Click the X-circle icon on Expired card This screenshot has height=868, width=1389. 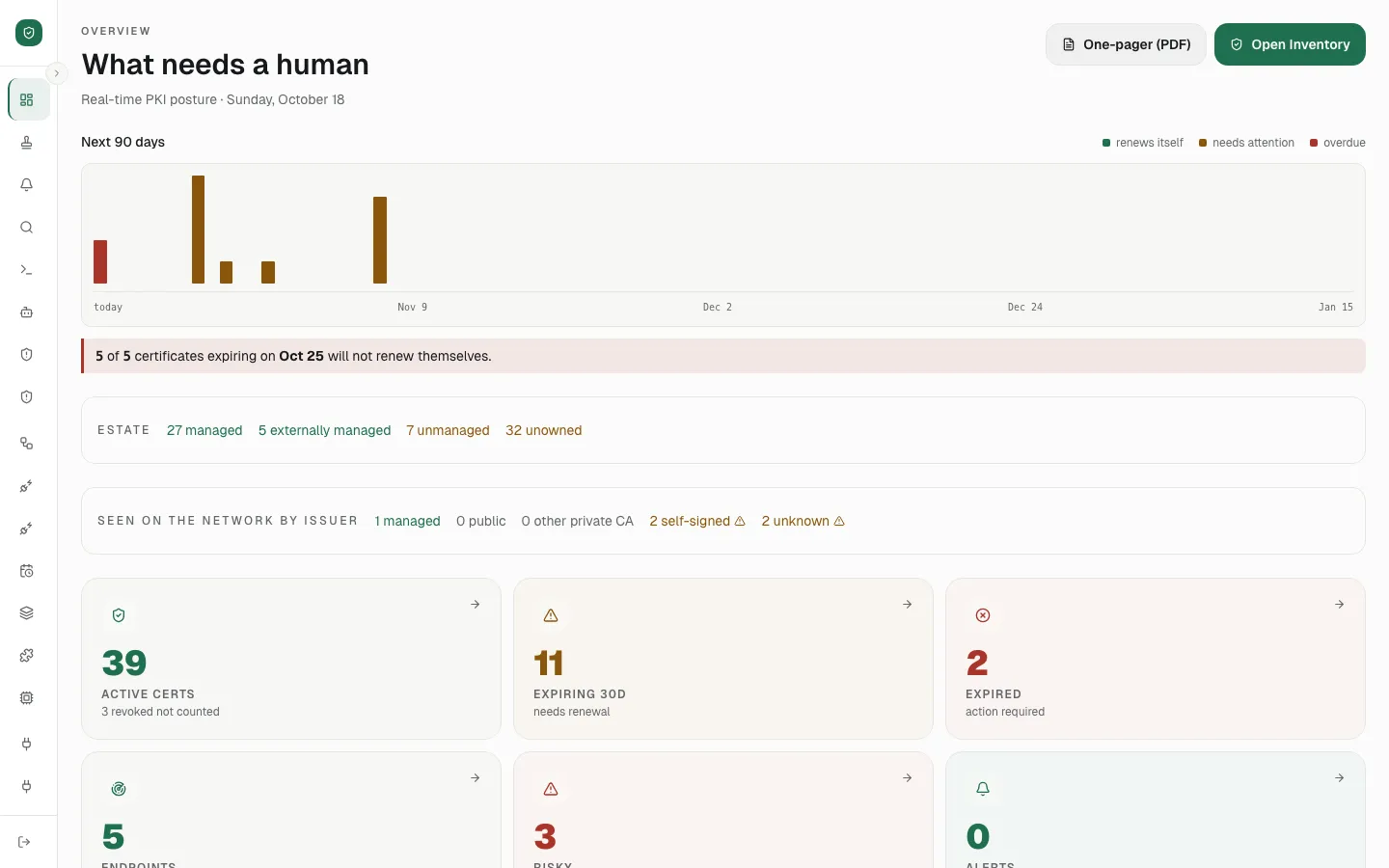pos(983,615)
